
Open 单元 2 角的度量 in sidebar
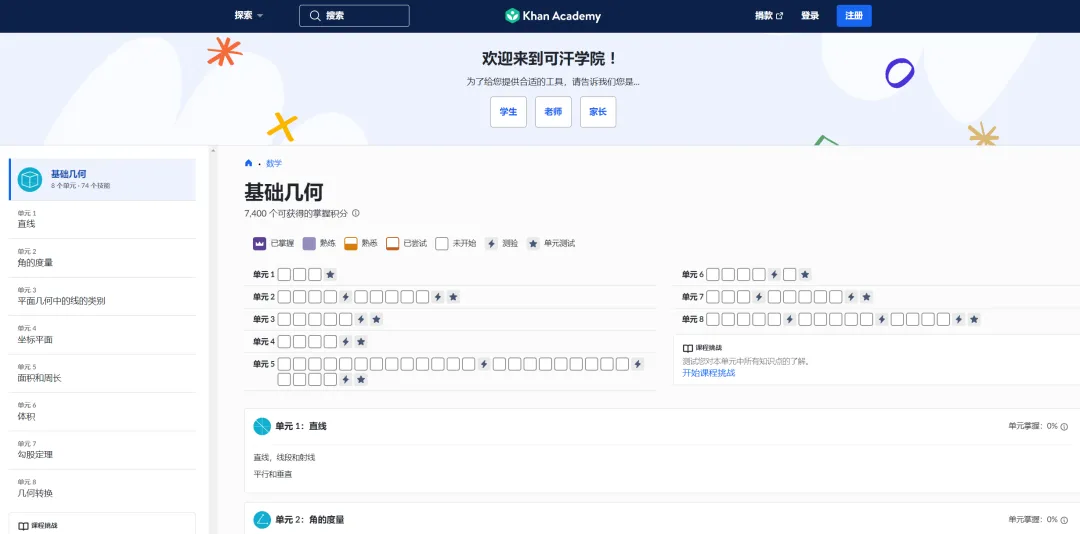[103, 258]
